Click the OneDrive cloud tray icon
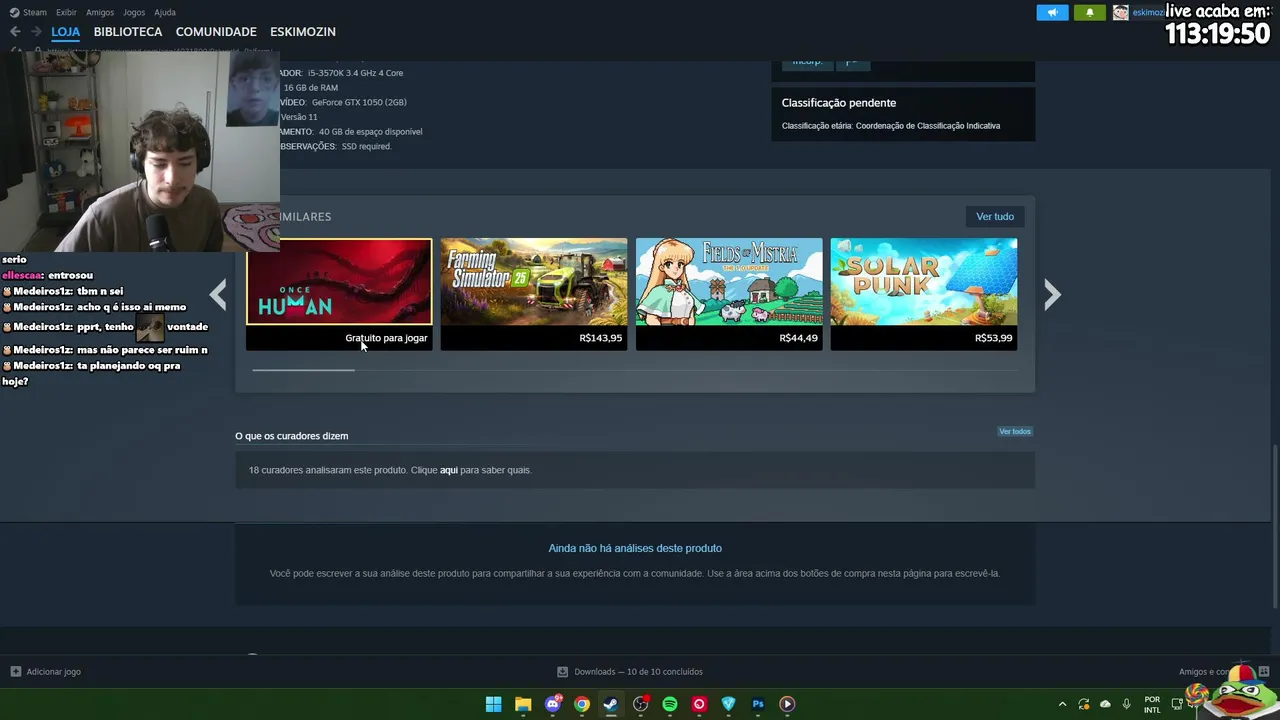 click(x=1105, y=704)
